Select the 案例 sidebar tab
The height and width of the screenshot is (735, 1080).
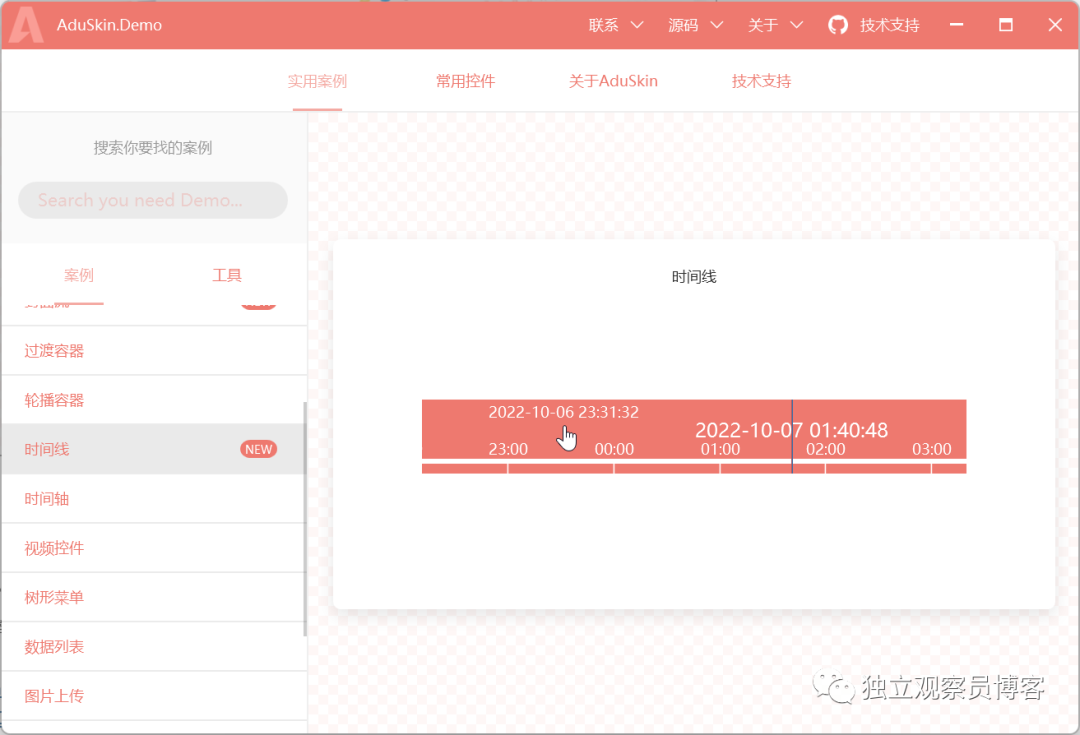pyautogui.click(x=79, y=276)
